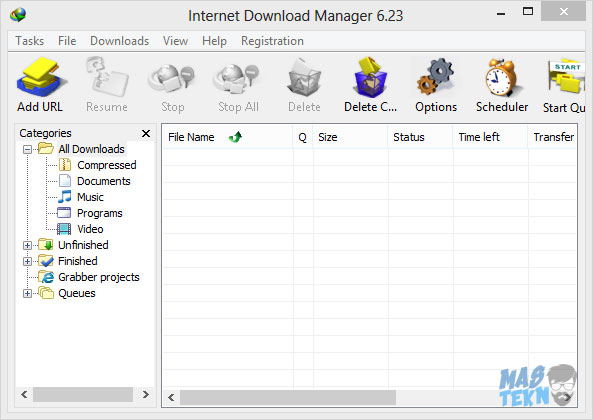Image resolution: width=593 pixels, height=420 pixels.
Task: Expand the Finished tree node
Action: coord(27,261)
